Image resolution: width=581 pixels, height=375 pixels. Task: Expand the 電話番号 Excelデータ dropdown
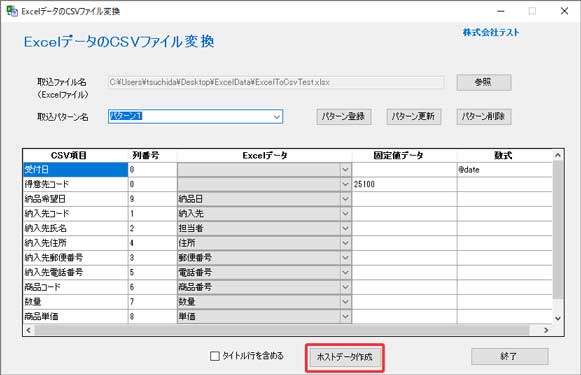[345, 272]
